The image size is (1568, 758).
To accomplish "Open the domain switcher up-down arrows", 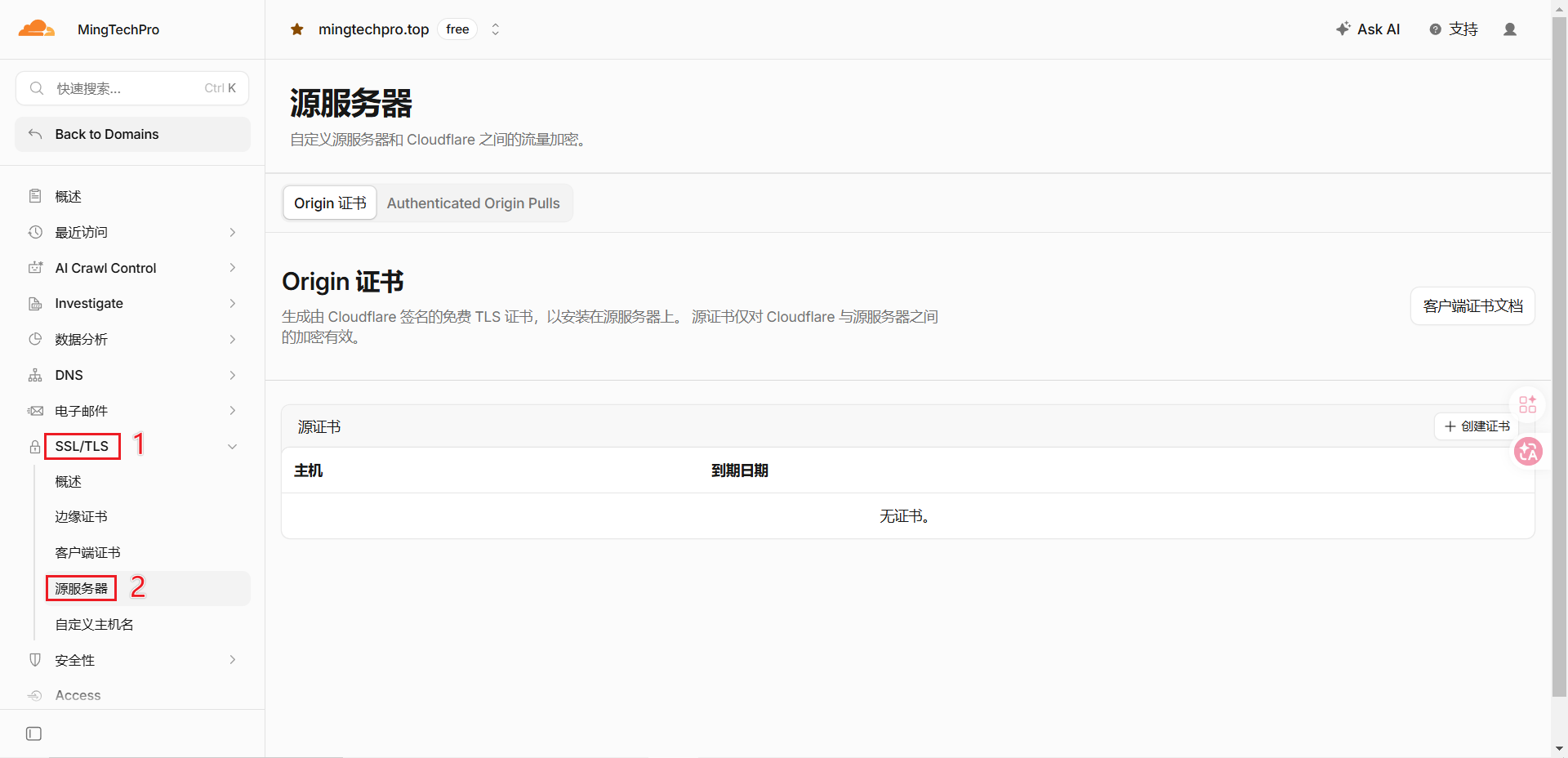I will 495,29.
